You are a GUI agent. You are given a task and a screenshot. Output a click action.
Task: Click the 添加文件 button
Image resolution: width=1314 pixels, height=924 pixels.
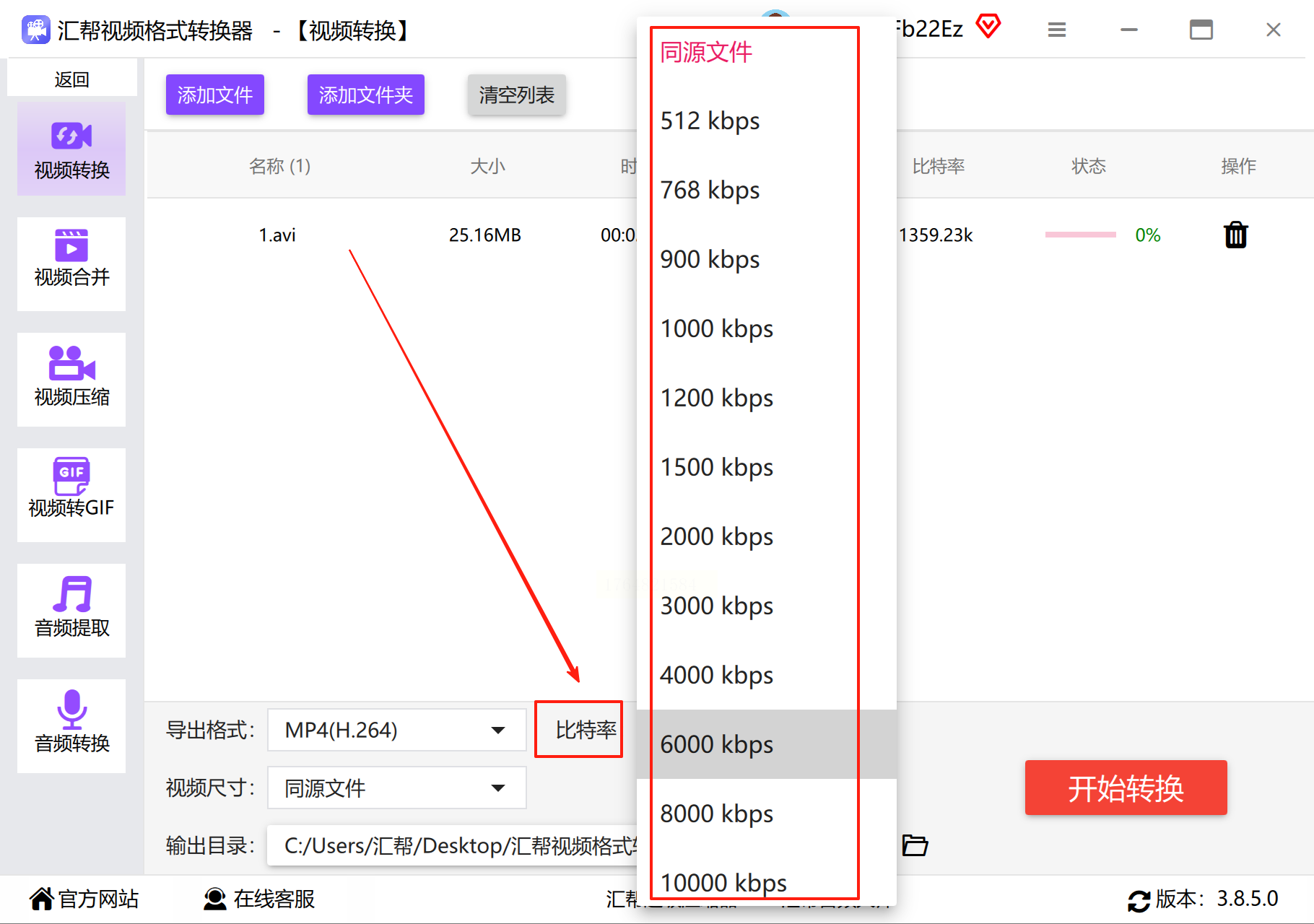point(215,95)
